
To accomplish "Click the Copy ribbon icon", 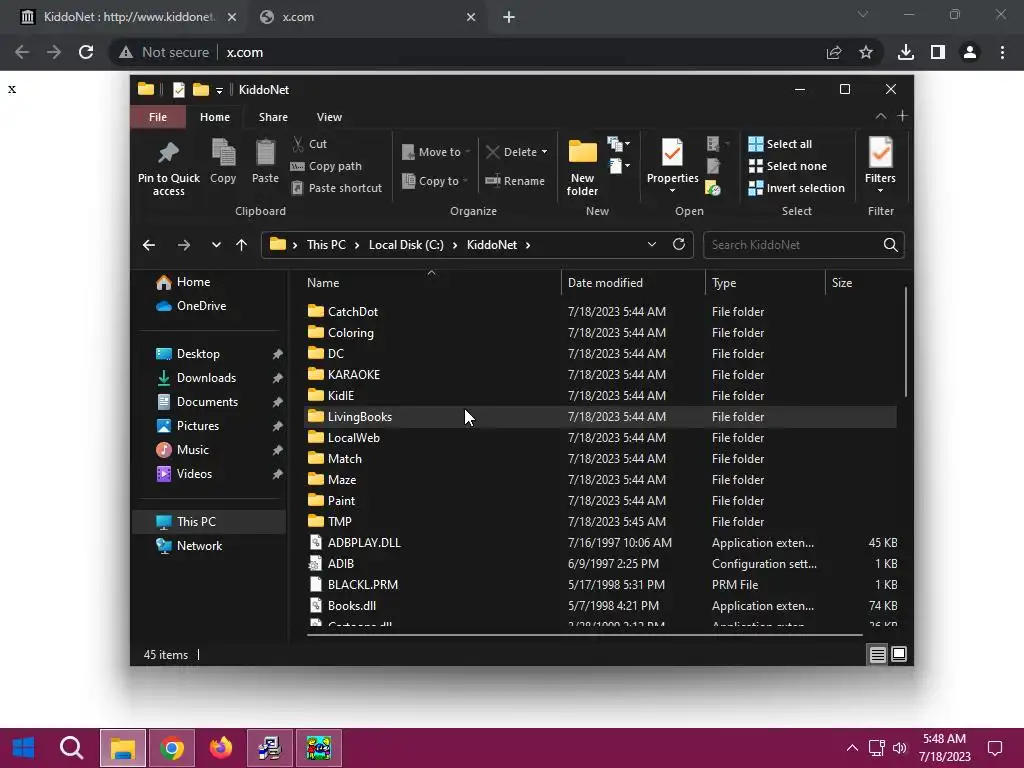I will tap(223, 153).
